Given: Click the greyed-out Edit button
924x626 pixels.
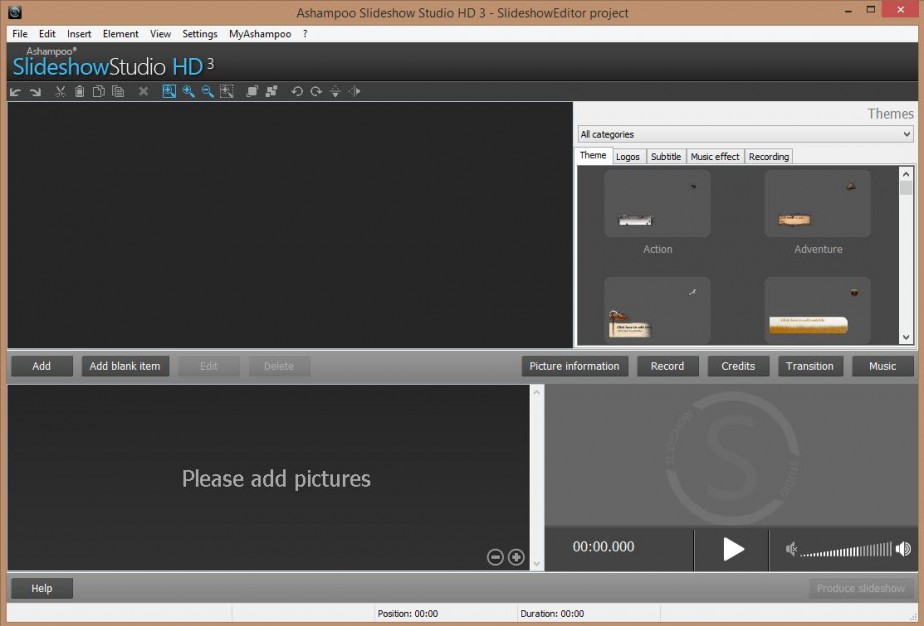Looking at the screenshot, I should tap(209, 366).
